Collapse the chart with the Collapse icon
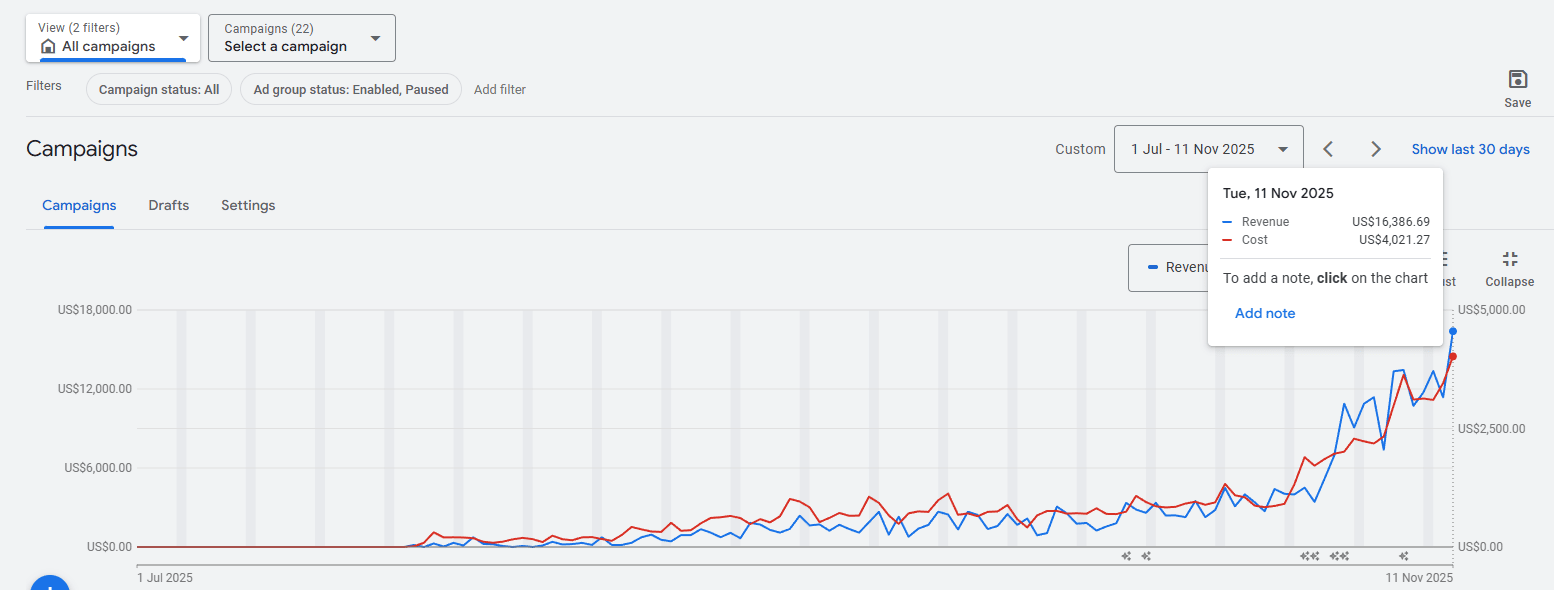Screen dimensions: 1554x590 [1509, 259]
